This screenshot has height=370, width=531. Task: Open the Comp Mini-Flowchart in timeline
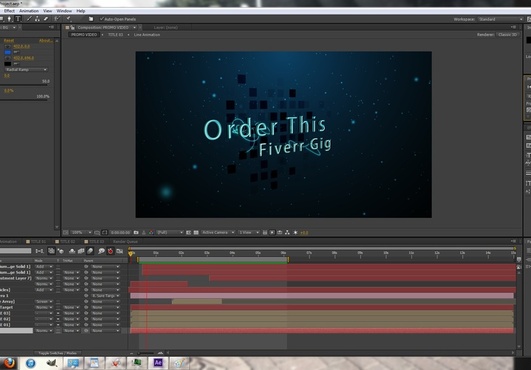click(40, 251)
